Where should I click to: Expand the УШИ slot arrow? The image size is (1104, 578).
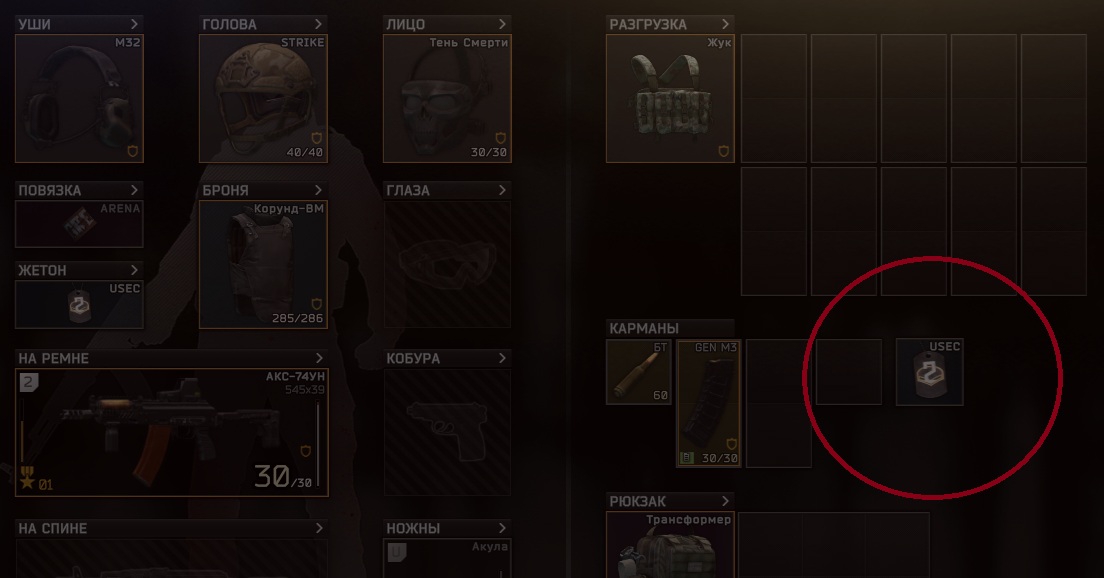click(134, 24)
